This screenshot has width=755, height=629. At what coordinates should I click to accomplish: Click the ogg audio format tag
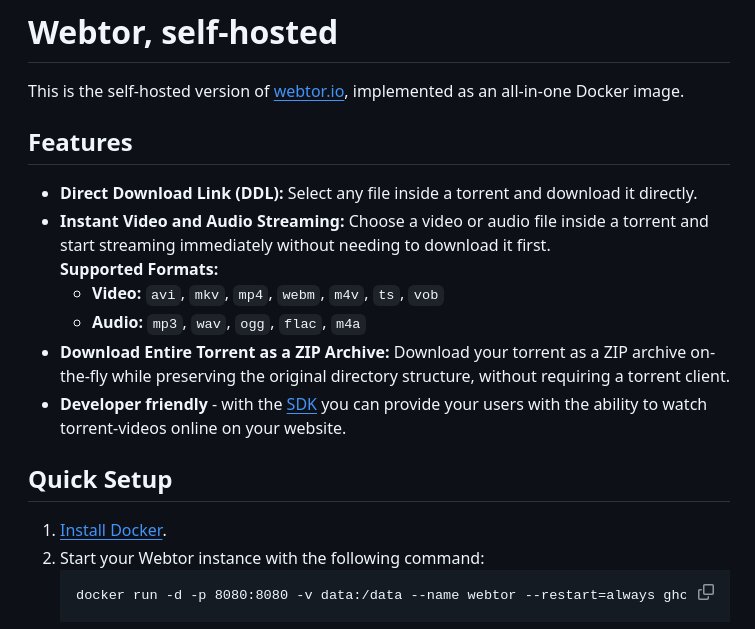tap(251, 324)
